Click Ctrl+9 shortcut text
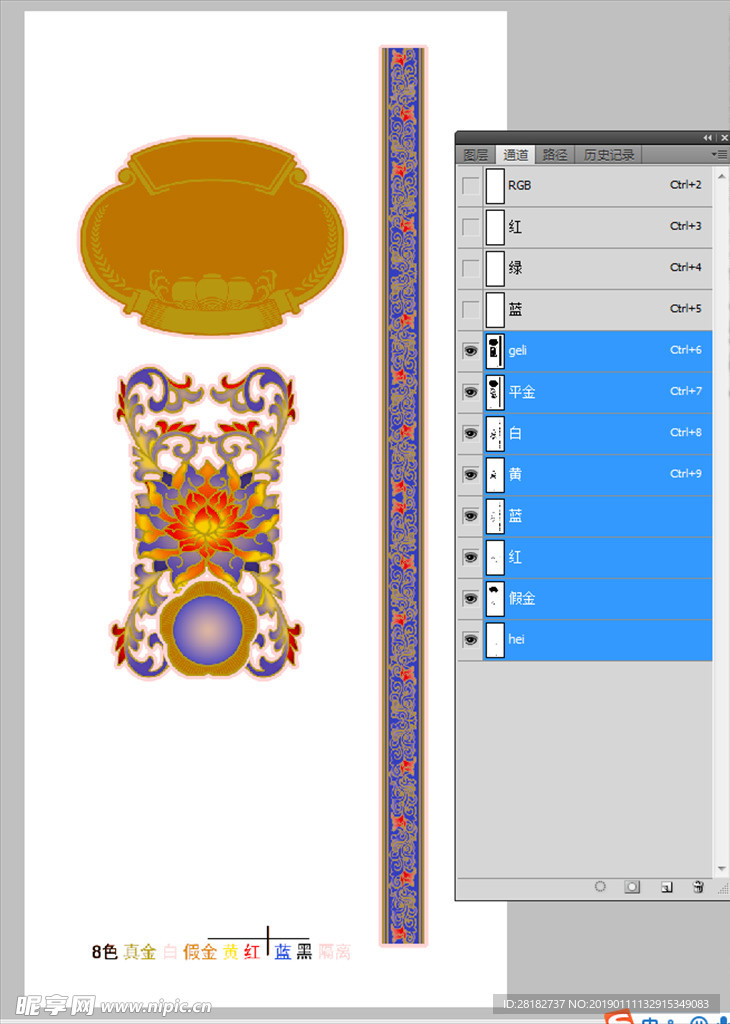The height and width of the screenshot is (1024, 730). (686, 473)
